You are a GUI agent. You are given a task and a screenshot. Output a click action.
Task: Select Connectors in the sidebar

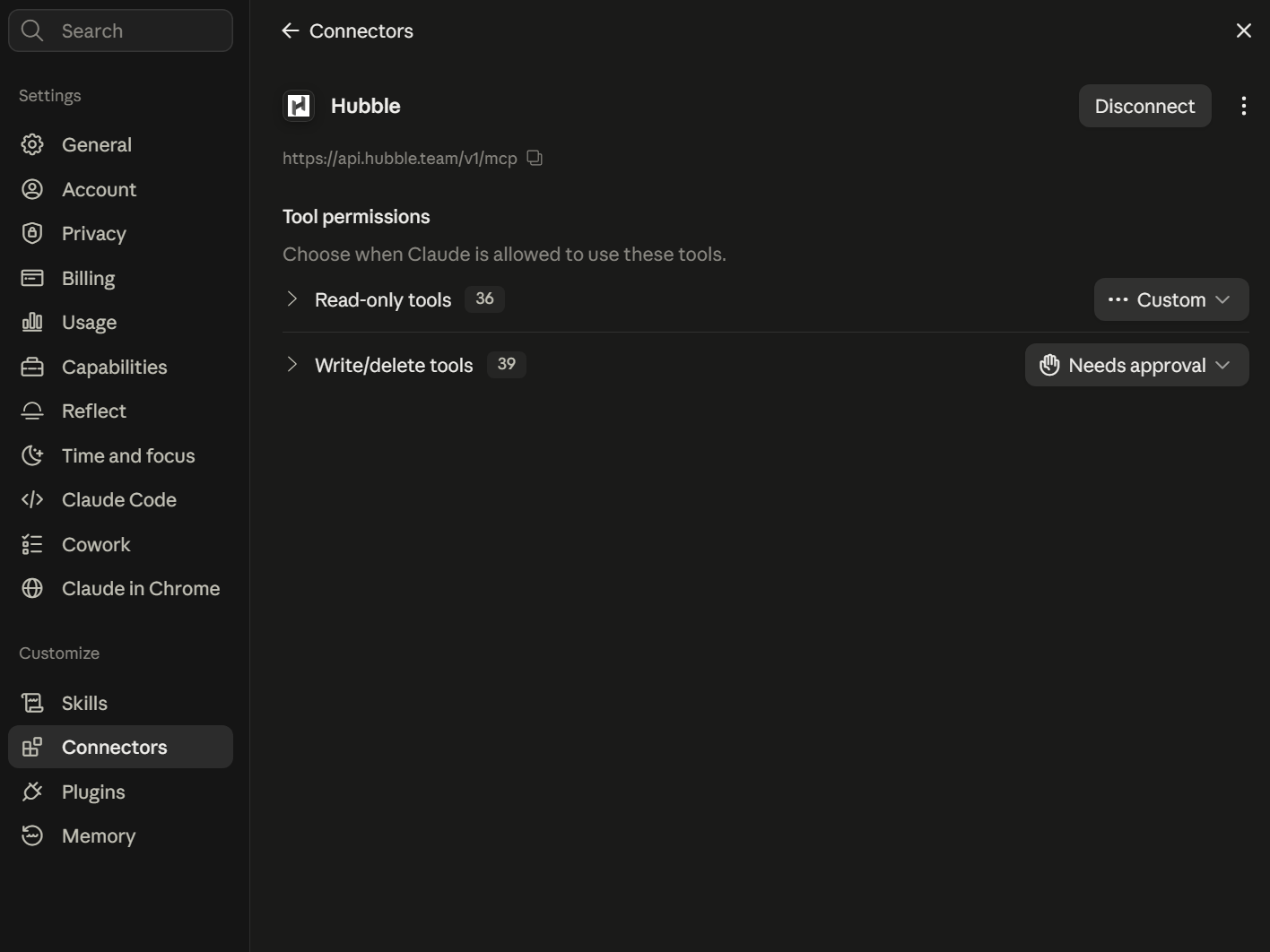point(120,747)
